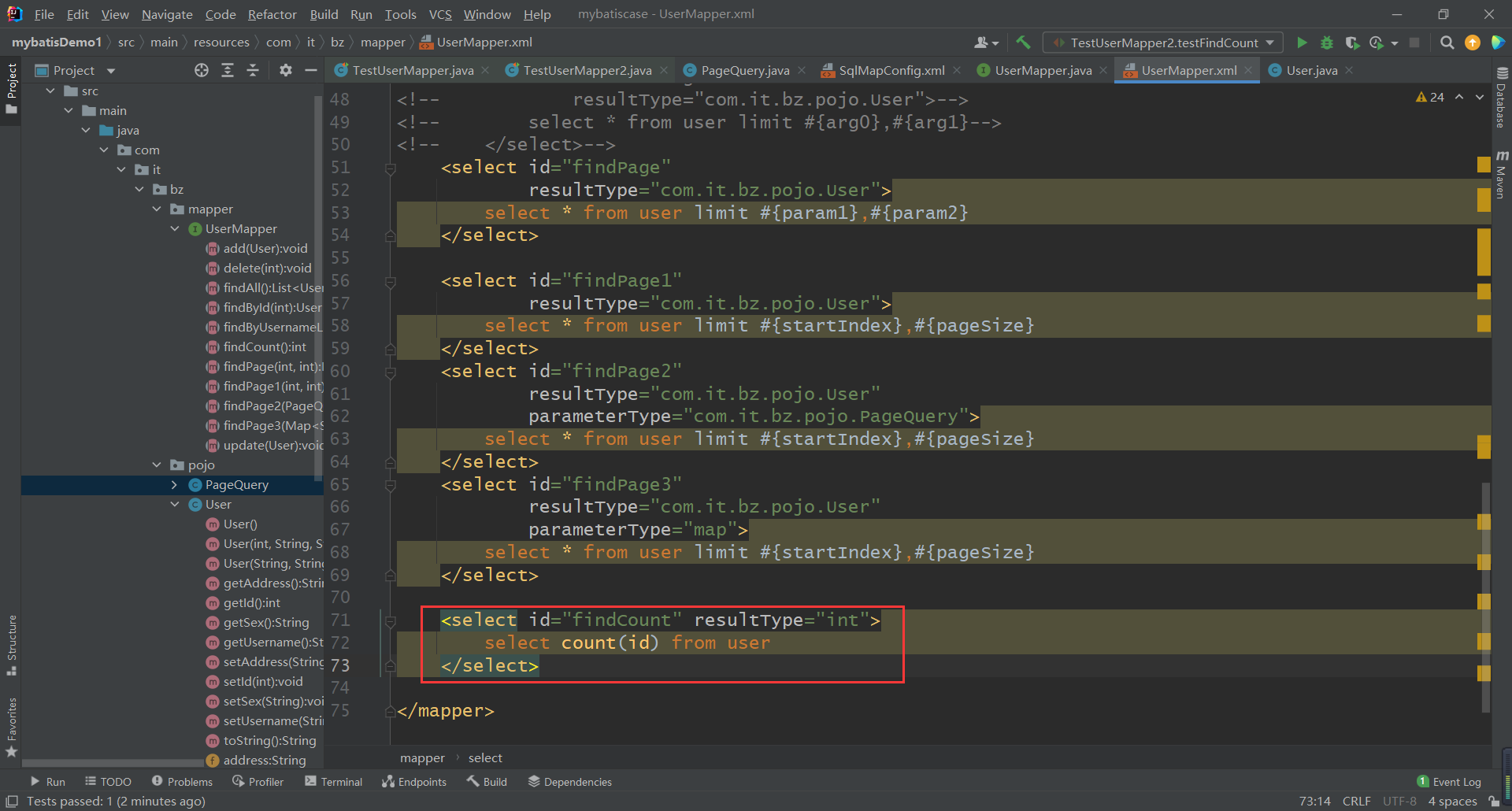Screen dimensions: 1512x811
Task: Open Search Everywhere magnifier icon
Action: 1447,43
